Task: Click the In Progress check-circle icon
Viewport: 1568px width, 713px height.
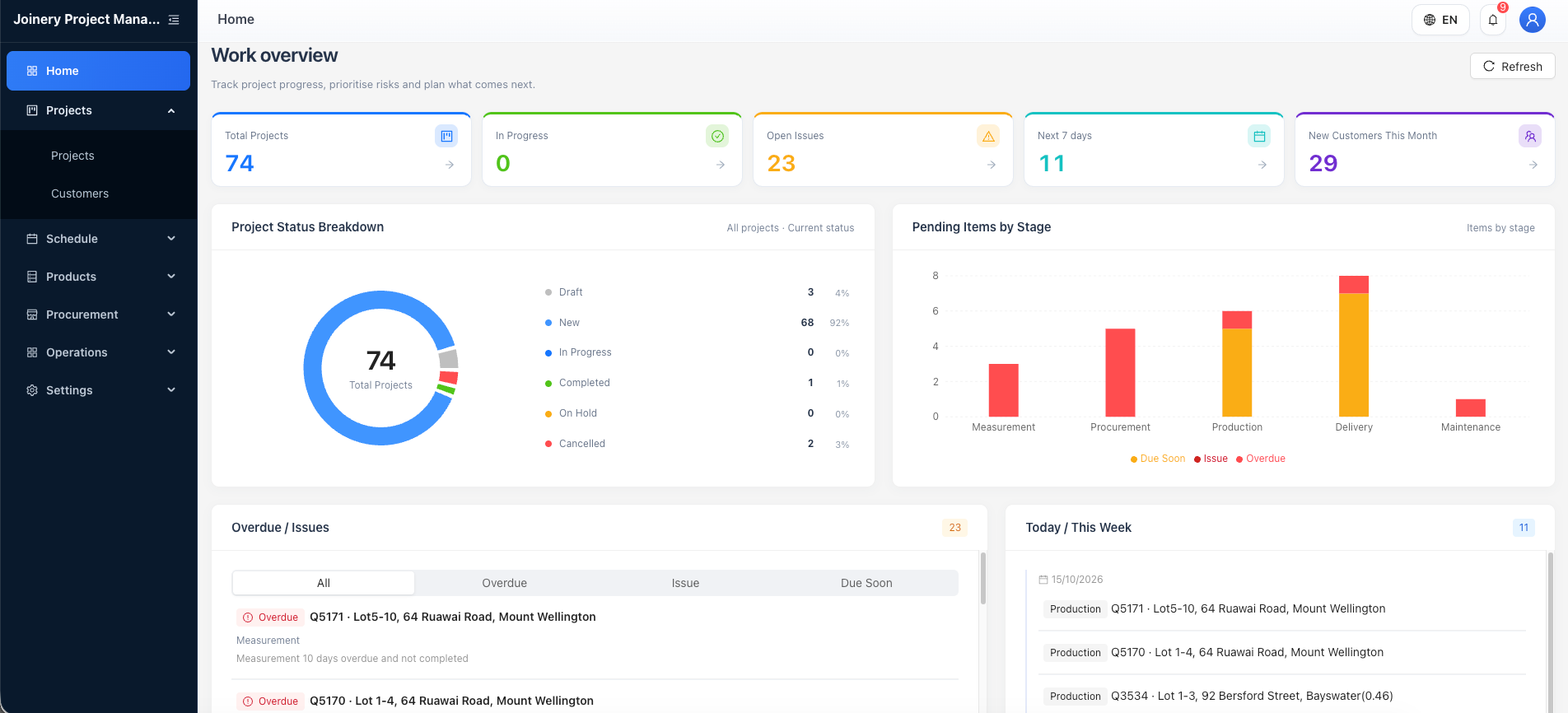Action: click(x=717, y=136)
